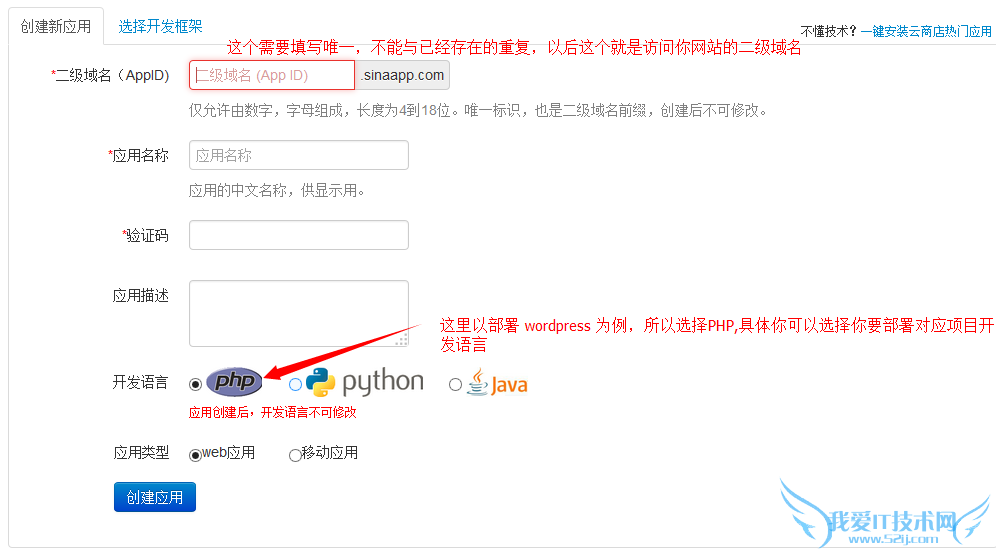Image resolution: width=996 pixels, height=554 pixels.
Task: Choose the 移动应用 application type
Action: (x=295, y=455)
